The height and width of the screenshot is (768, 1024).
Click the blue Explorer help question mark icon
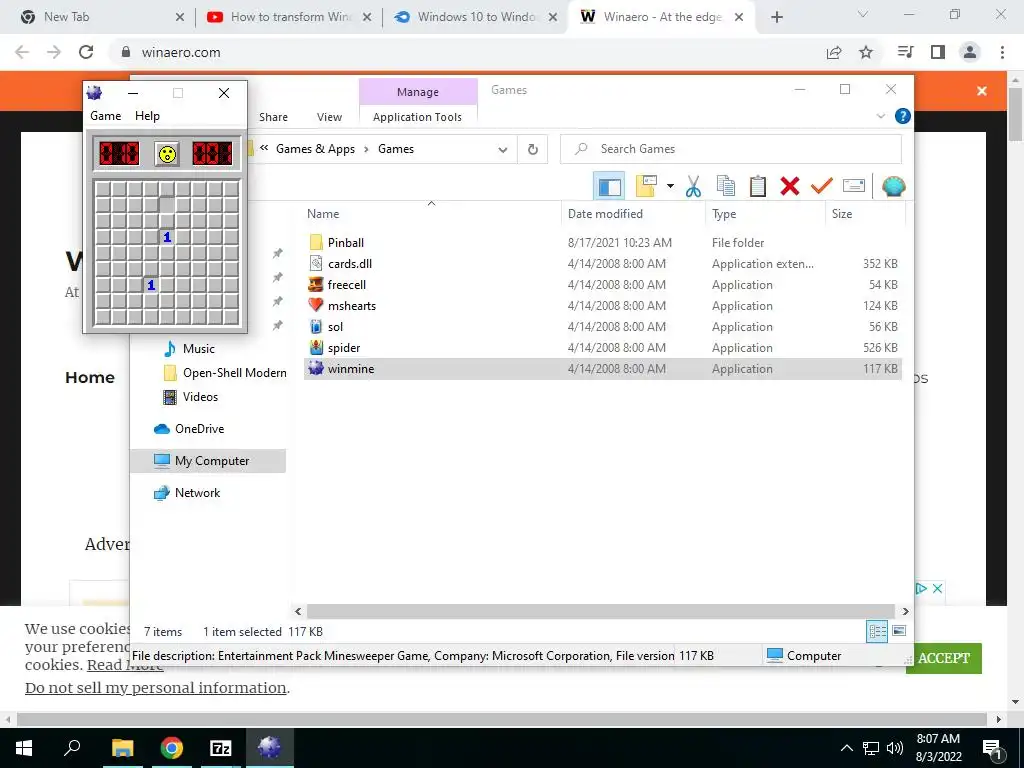point(903,116)
